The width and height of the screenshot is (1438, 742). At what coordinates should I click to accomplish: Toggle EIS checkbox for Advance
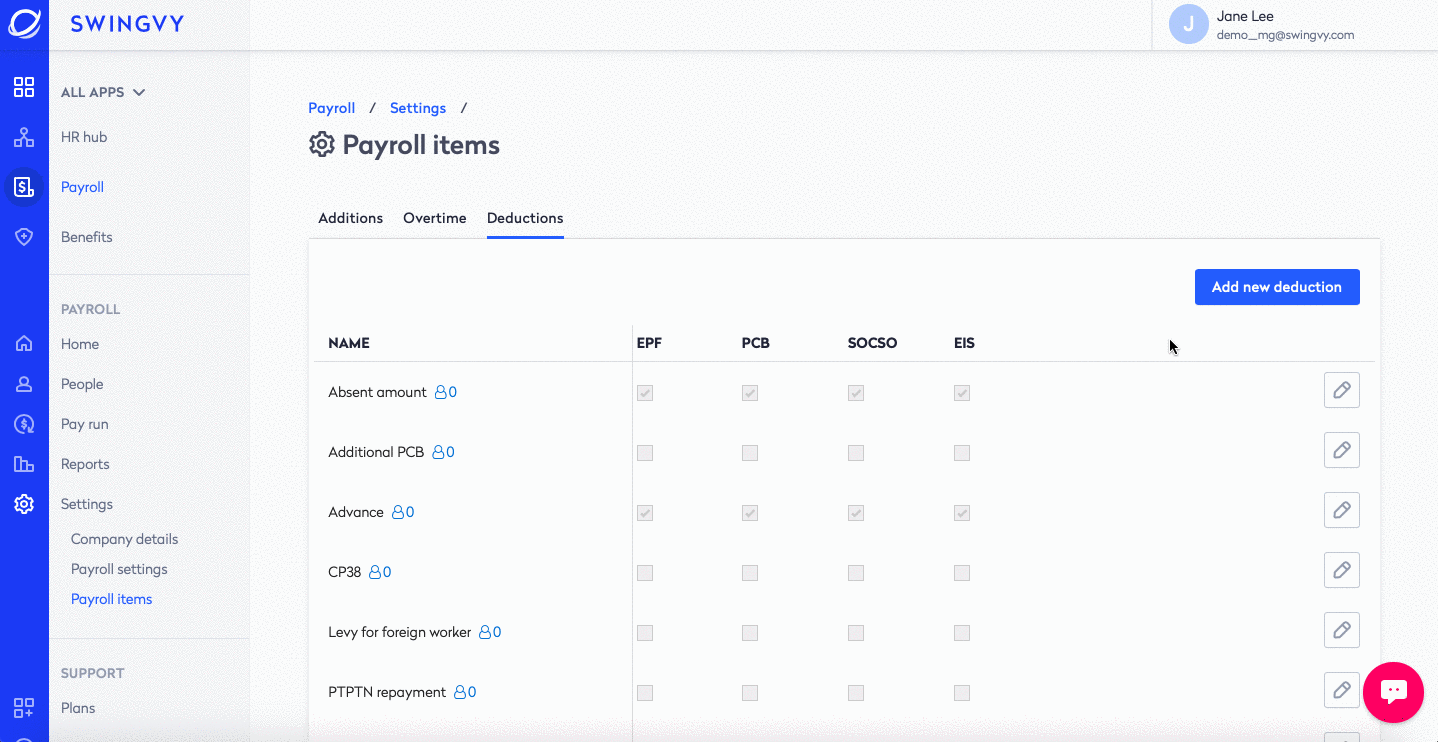(962, 513)
